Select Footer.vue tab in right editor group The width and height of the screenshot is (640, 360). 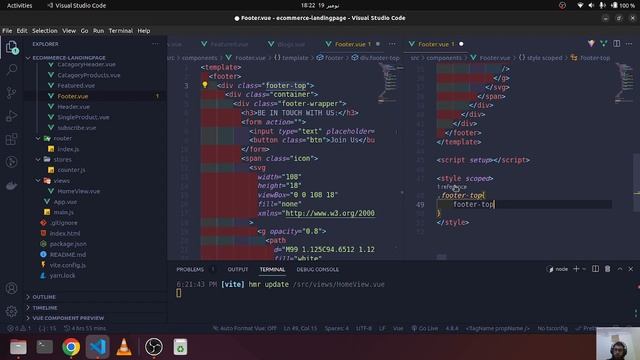[436, 44]
